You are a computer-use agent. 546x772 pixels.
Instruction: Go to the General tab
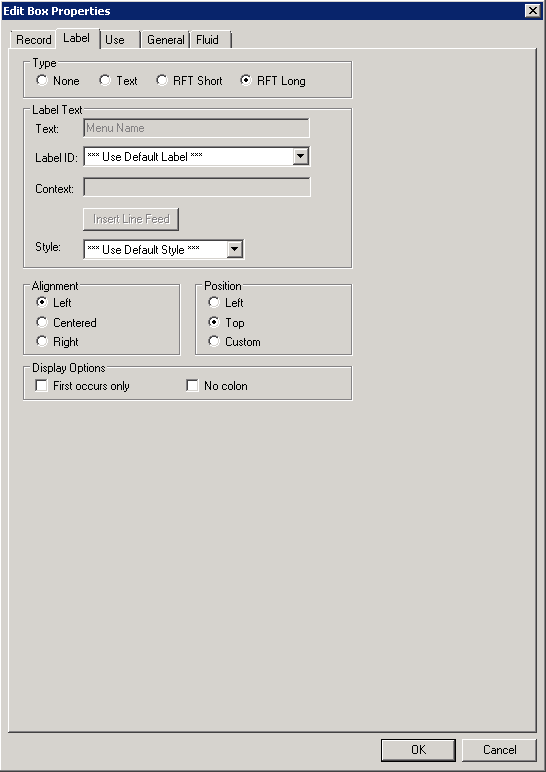165,40
